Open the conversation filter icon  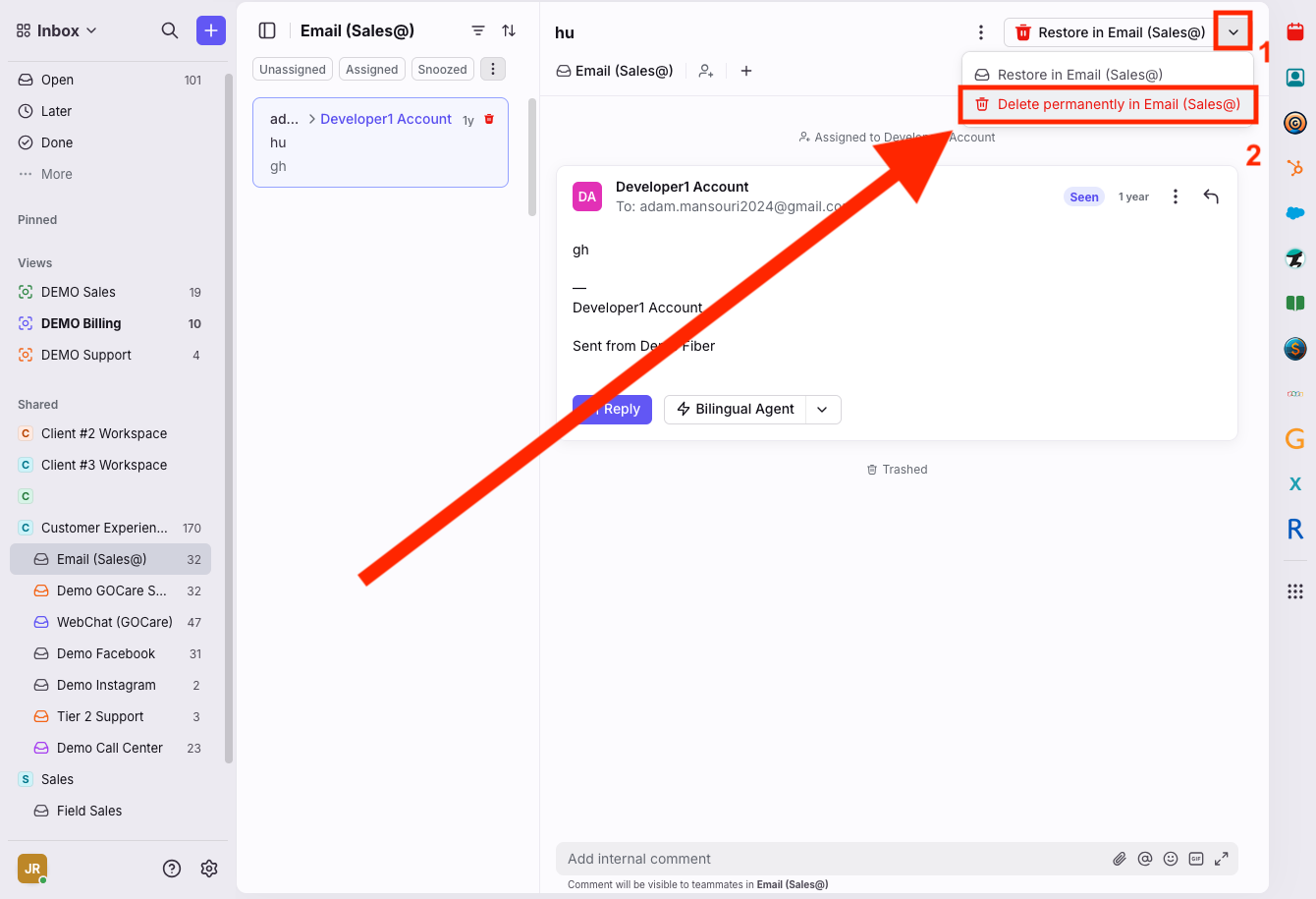click(x=478, y=30)
